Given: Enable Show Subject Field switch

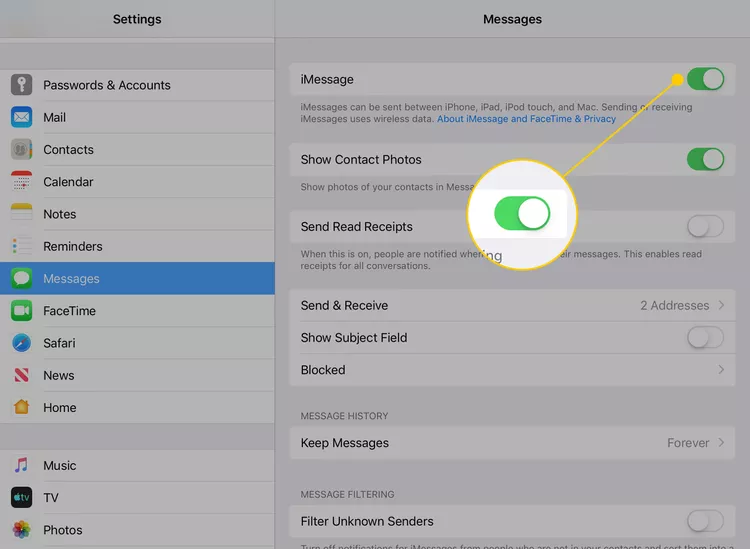Looking at the screenshot, I should (705, 338).
